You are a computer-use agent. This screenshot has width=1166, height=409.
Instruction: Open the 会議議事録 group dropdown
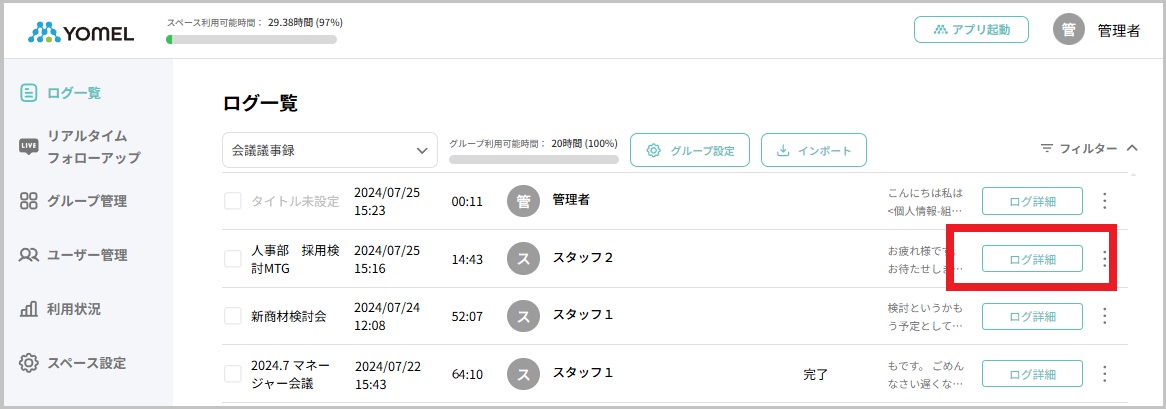329,150
